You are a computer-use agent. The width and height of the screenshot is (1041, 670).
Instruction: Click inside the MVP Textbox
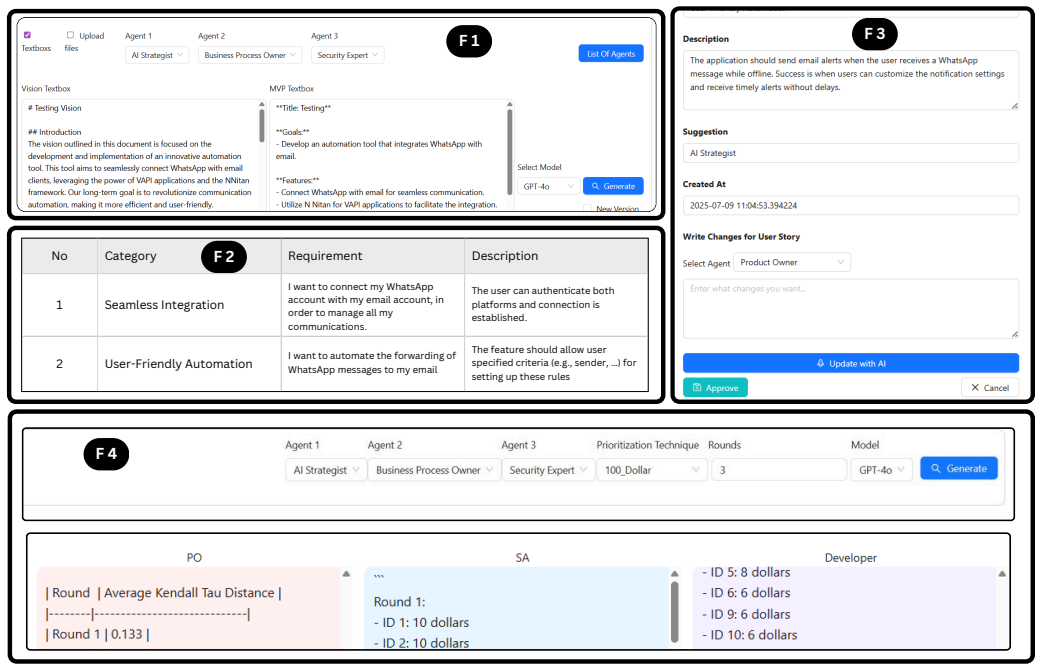tap(388, 156)
